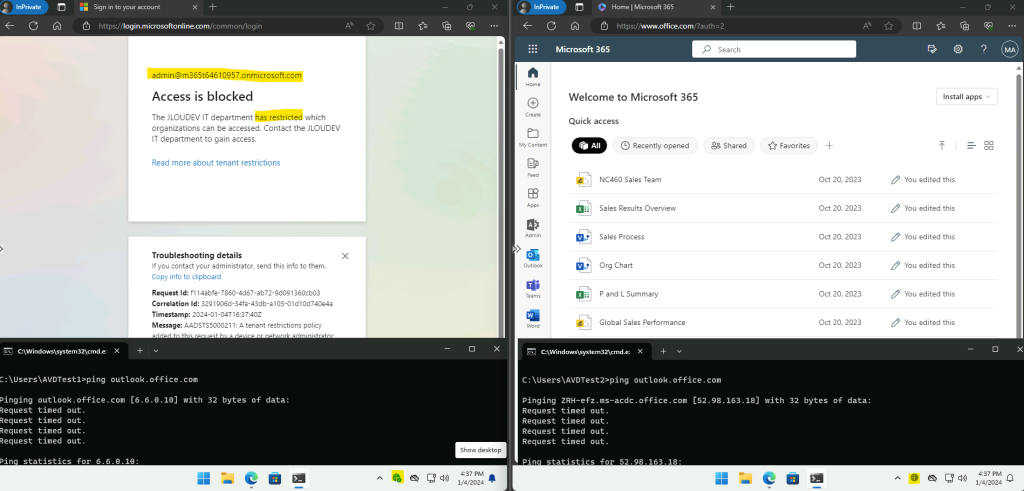Click the Microsoft 365 search box
Viewport: 1024px width, 491px height.
tap(774, 49)
